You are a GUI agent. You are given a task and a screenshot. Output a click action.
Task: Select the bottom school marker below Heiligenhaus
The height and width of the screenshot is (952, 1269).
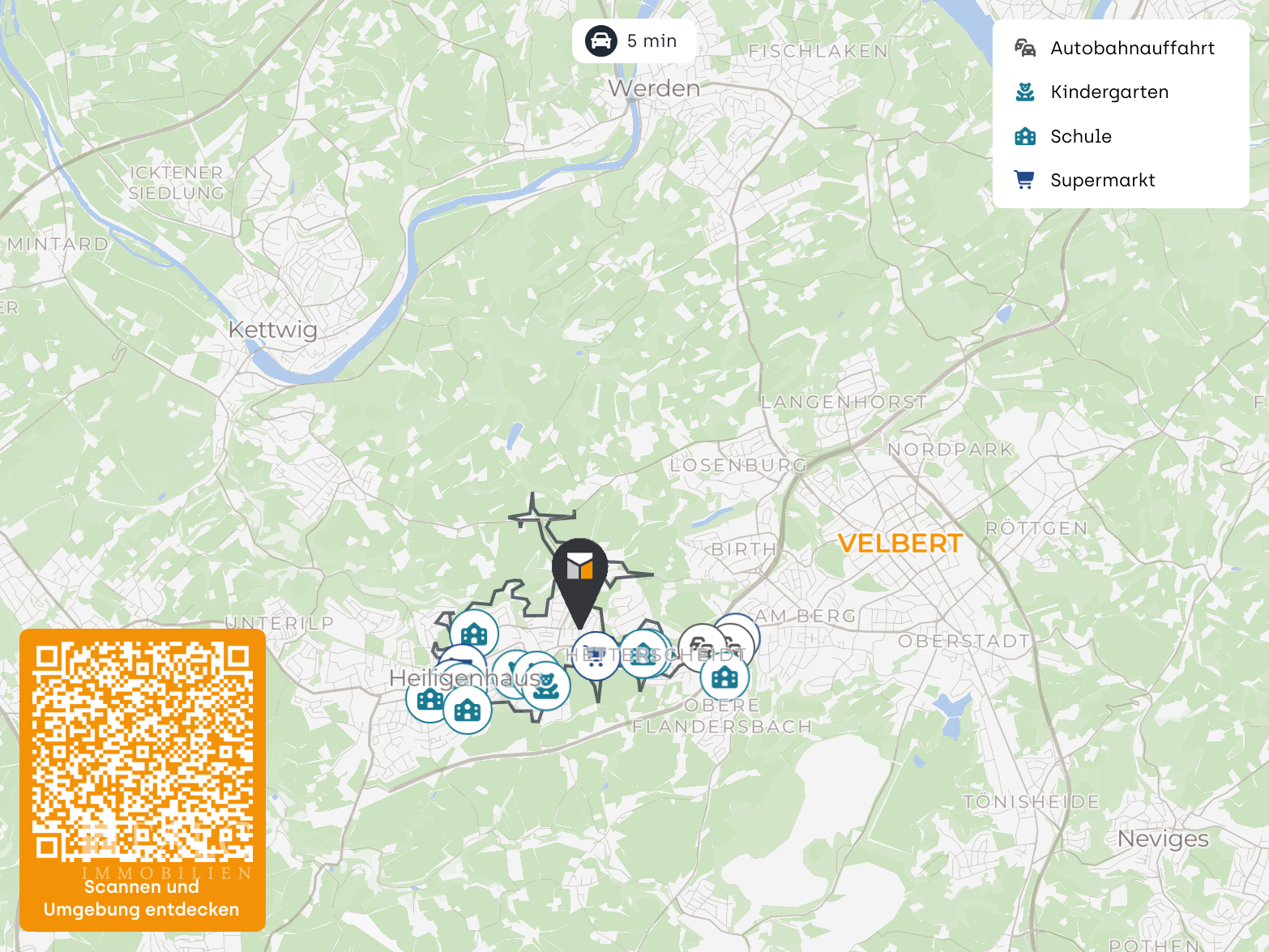tap(468, 711)
